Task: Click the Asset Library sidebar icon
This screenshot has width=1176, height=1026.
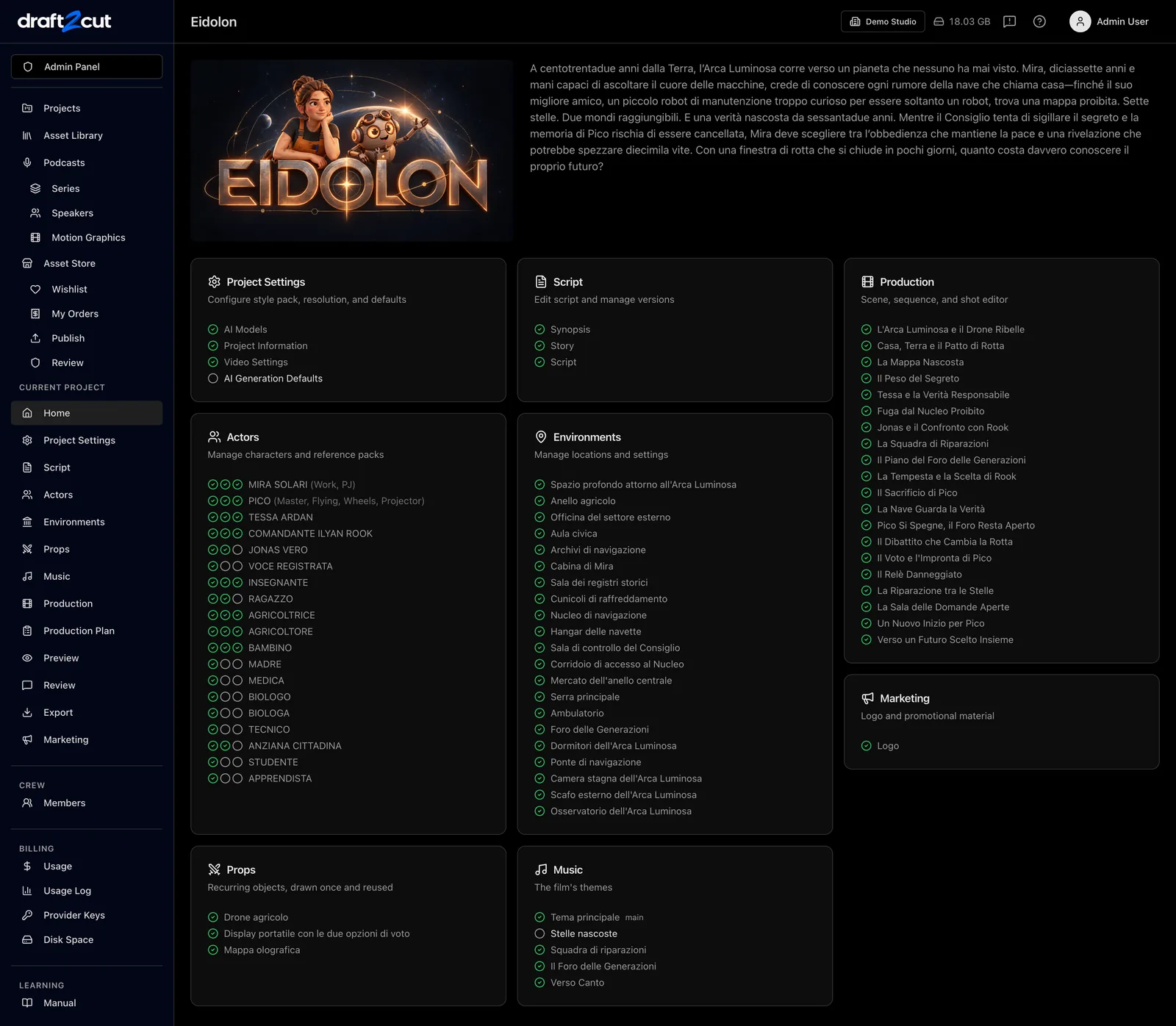Action: pyautogui.click(x=27, y=135)
